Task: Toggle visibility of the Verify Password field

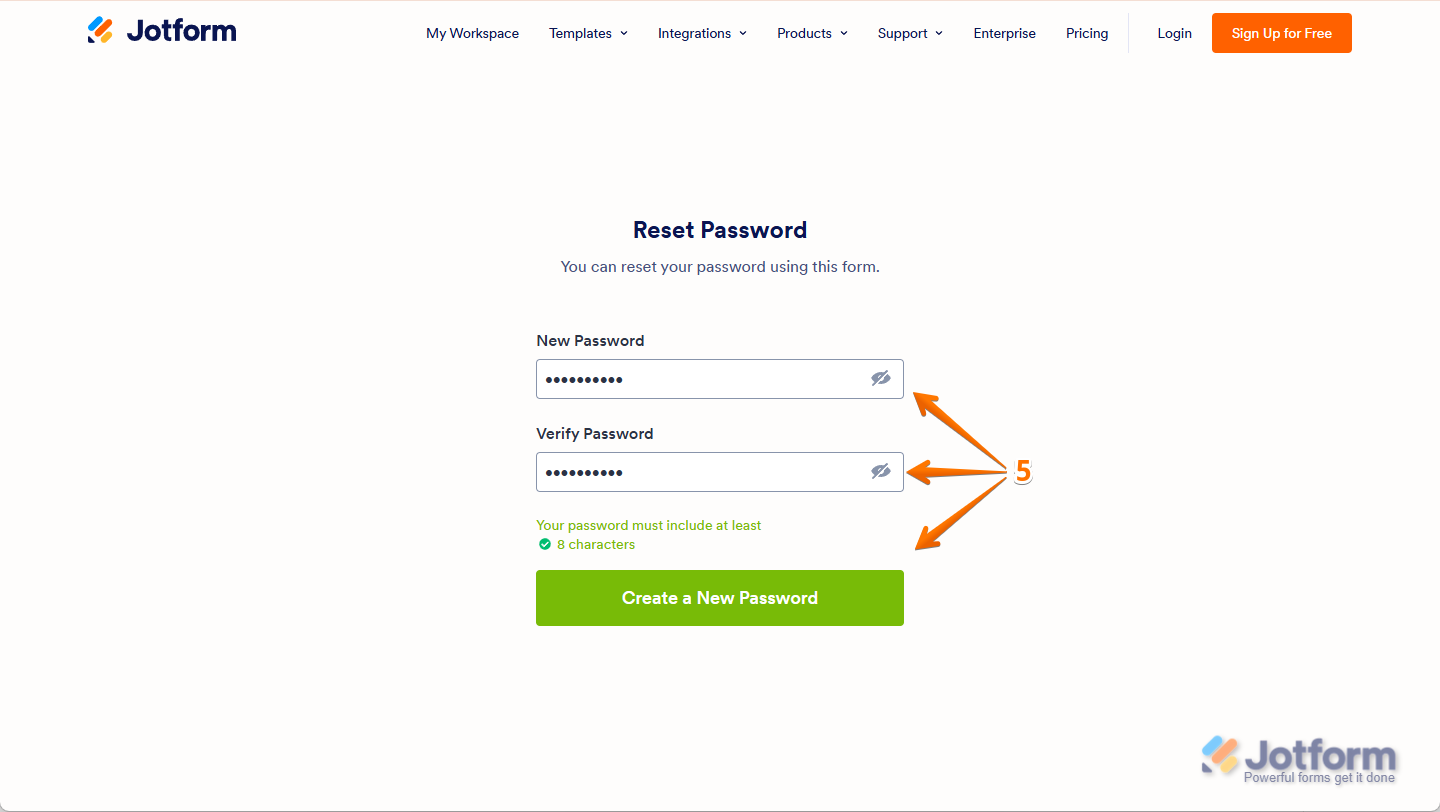Action: click(880, 472)
